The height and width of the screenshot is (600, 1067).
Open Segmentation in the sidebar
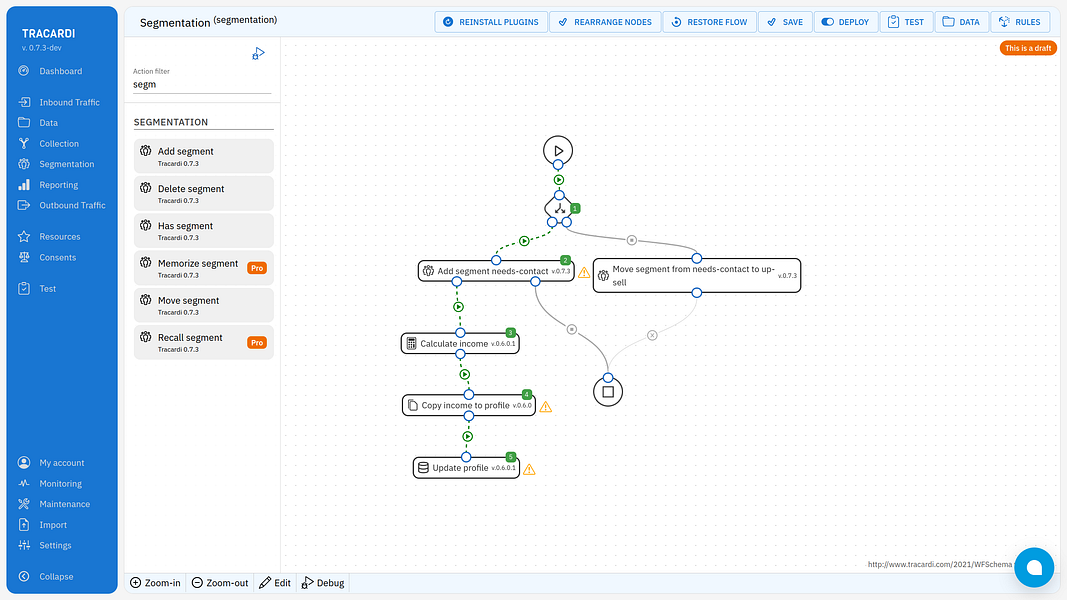(x=67, y=164)
